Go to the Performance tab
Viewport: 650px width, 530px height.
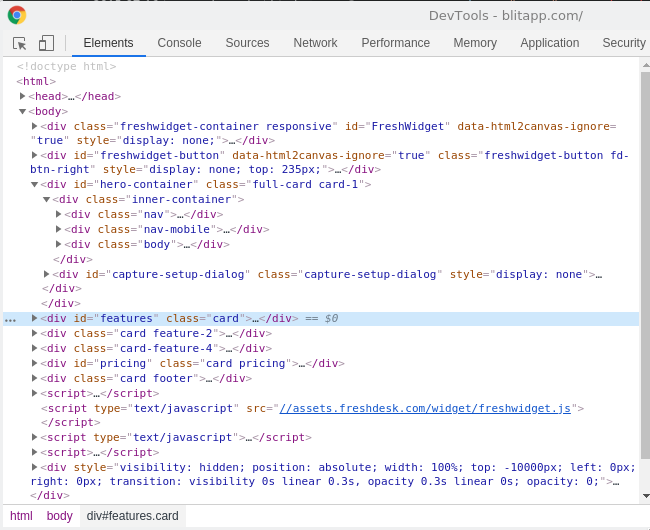395,43
